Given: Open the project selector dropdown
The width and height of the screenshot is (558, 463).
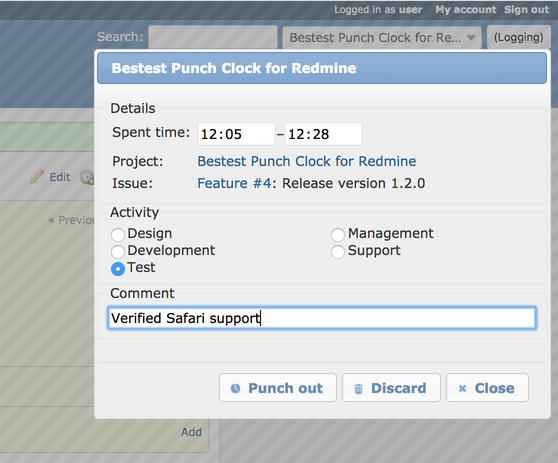Looking at the screenshot, I should click(x=382, y=37).
